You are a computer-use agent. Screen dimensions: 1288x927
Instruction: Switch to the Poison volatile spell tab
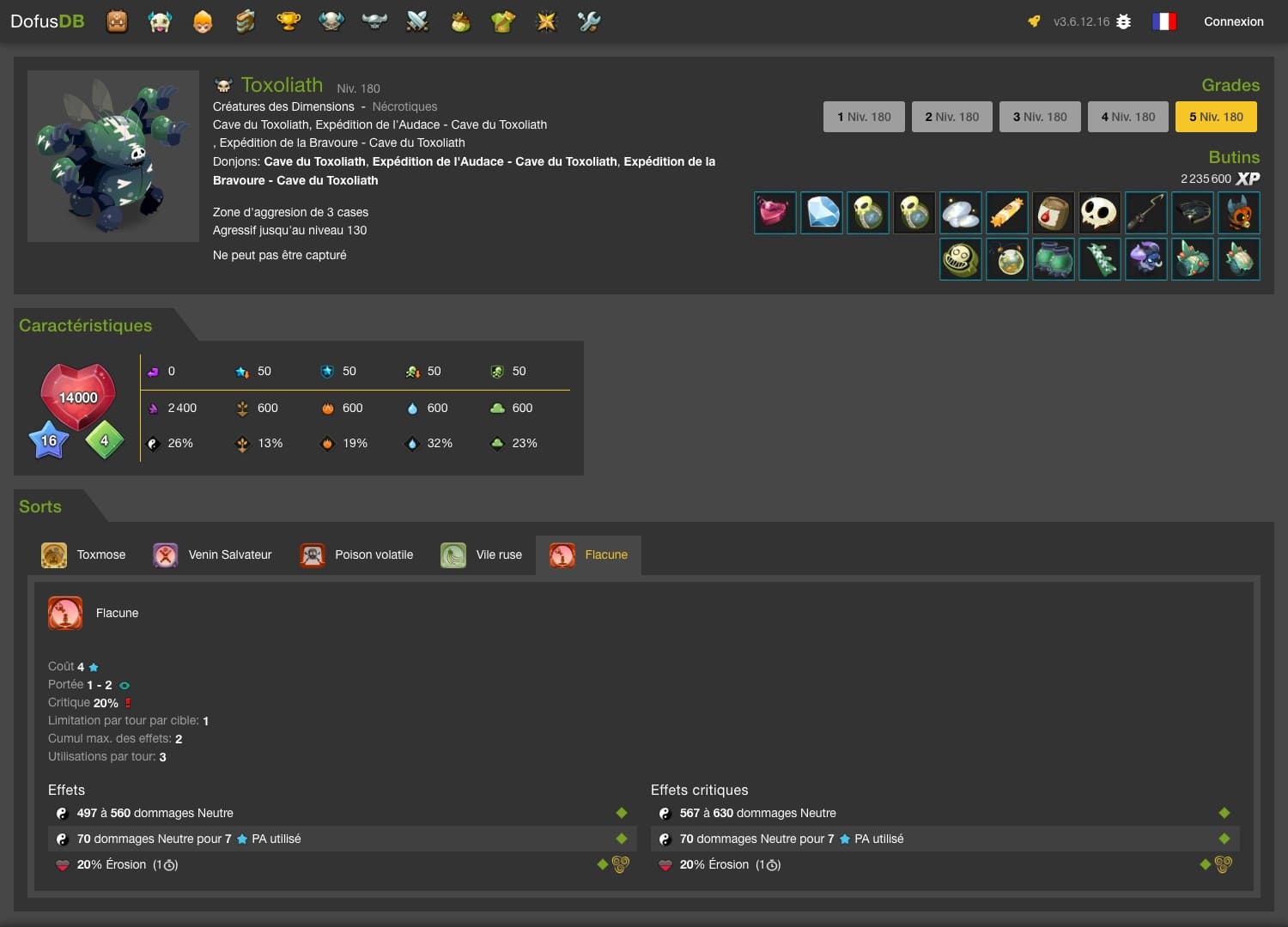click(357, 555)
